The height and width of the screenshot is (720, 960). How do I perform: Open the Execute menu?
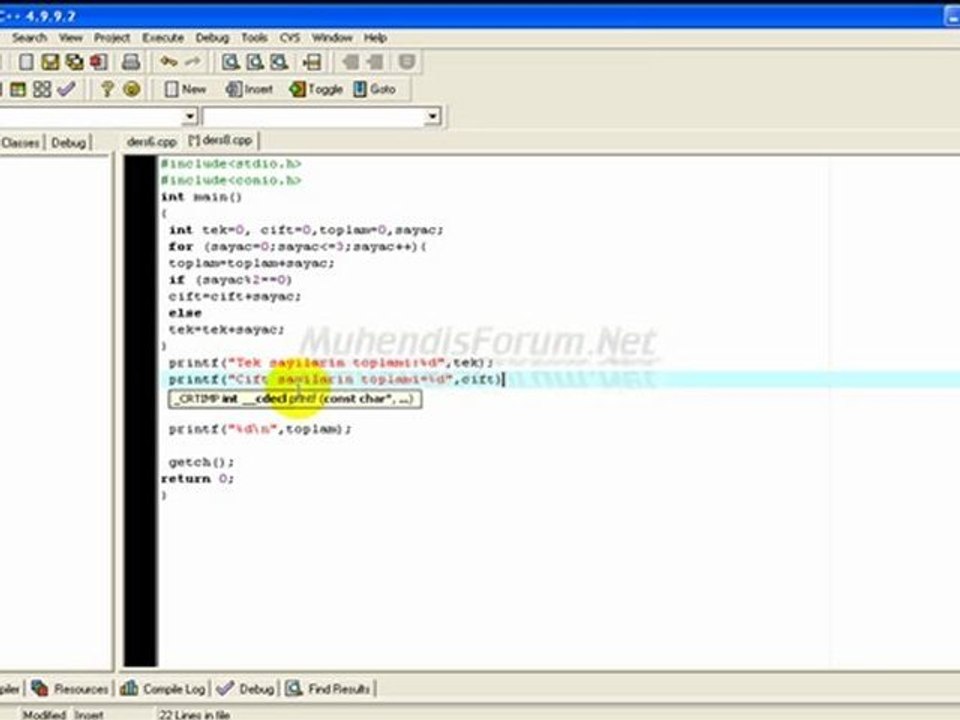[x=163, y=38]
